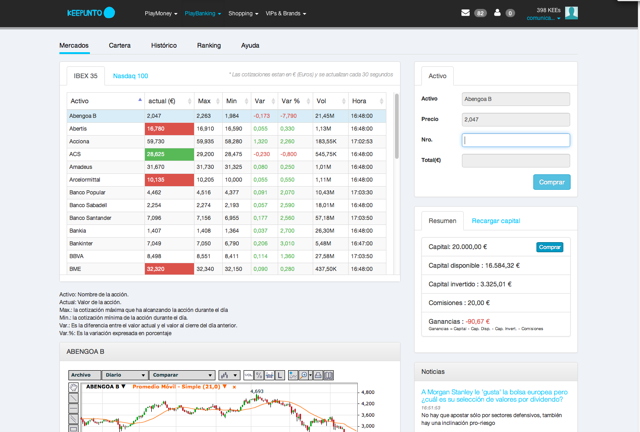
Task: Select the IBEX 35 market tab
Action: click(x=86, y=76)
